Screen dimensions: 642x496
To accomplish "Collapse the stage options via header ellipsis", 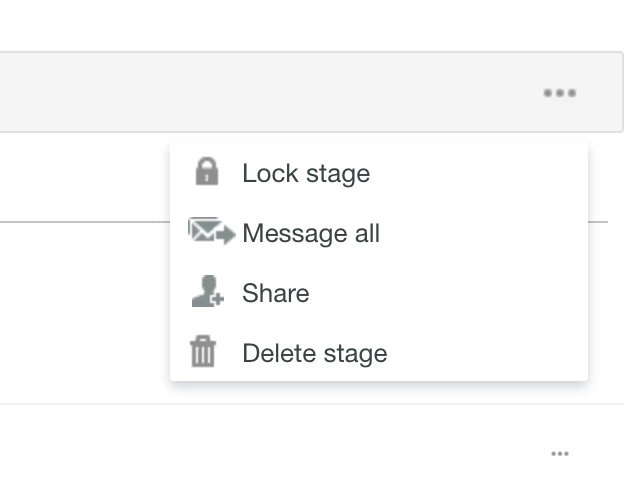I will [559, 93].
